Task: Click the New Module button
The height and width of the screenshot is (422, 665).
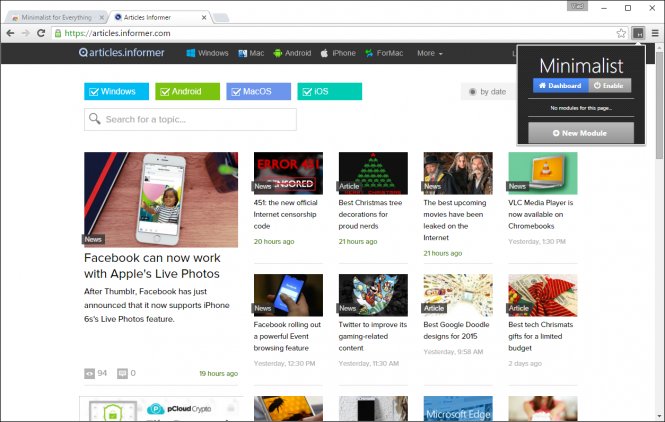Action: coord(581,133)
